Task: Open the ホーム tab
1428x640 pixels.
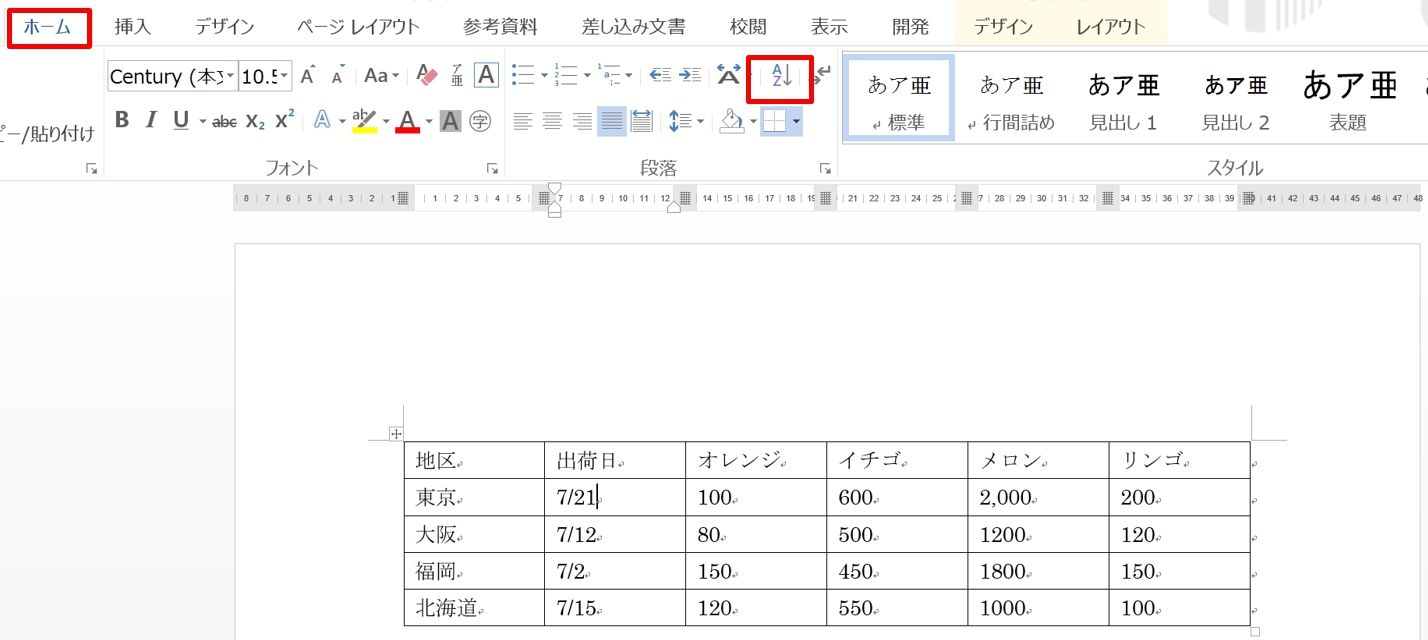Action: (x=48, y=27)
